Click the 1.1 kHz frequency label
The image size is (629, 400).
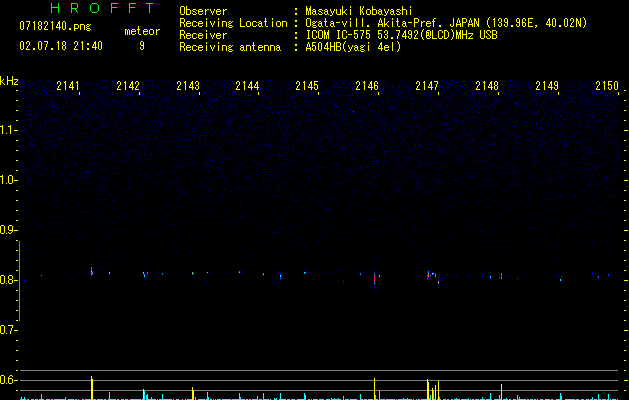9,130
